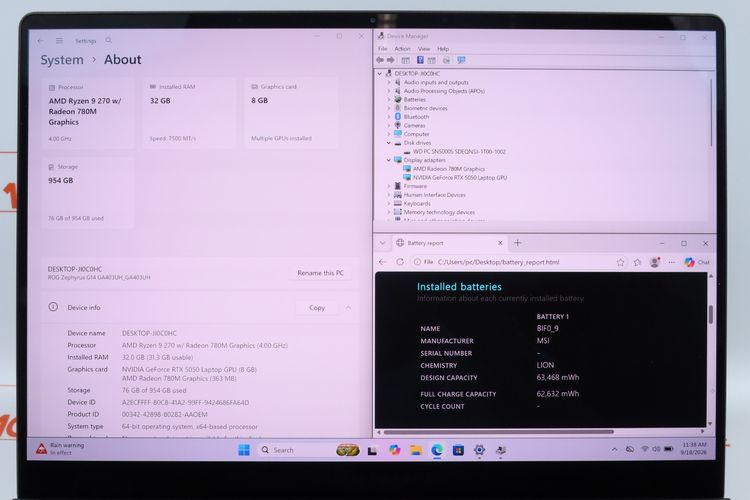Collapse the Display adapters node
The width and height of the screenshot is (750, 500).
click(x=389, y=160)
